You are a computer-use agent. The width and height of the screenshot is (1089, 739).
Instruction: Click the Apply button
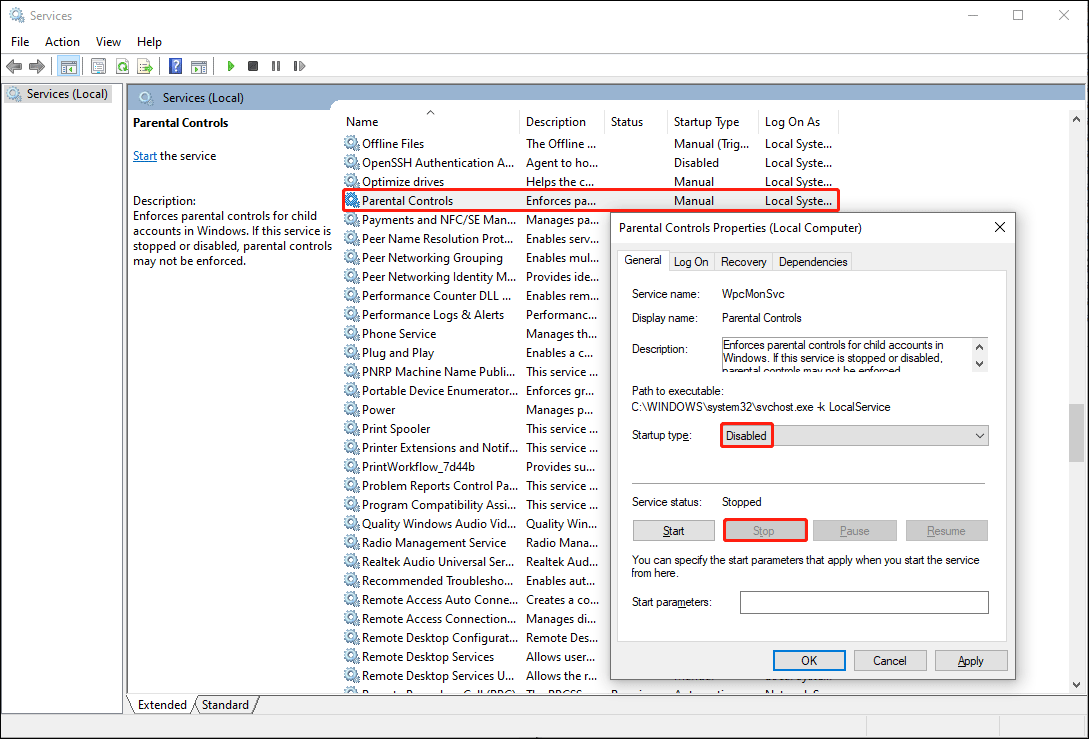971,661
